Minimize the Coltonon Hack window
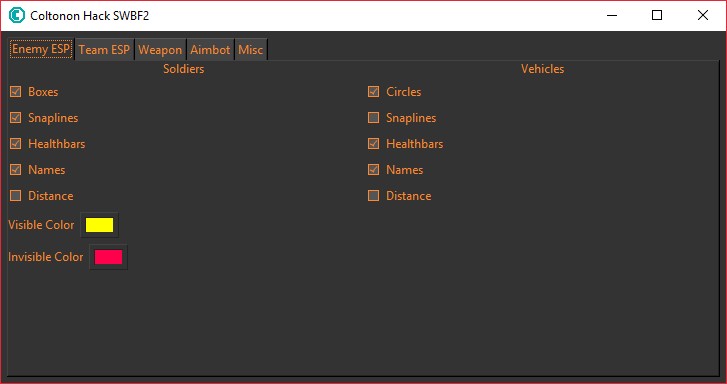 point(612,15)
